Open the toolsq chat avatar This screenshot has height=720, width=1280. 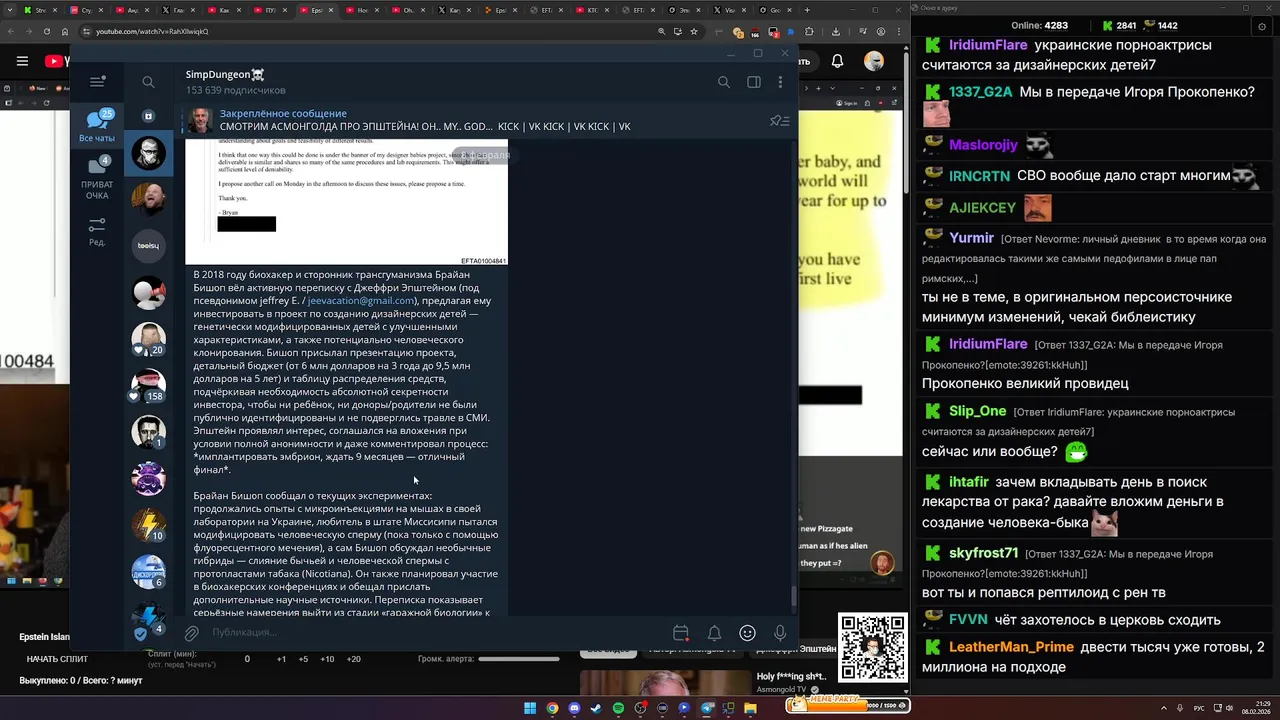(x=149, y=246)
